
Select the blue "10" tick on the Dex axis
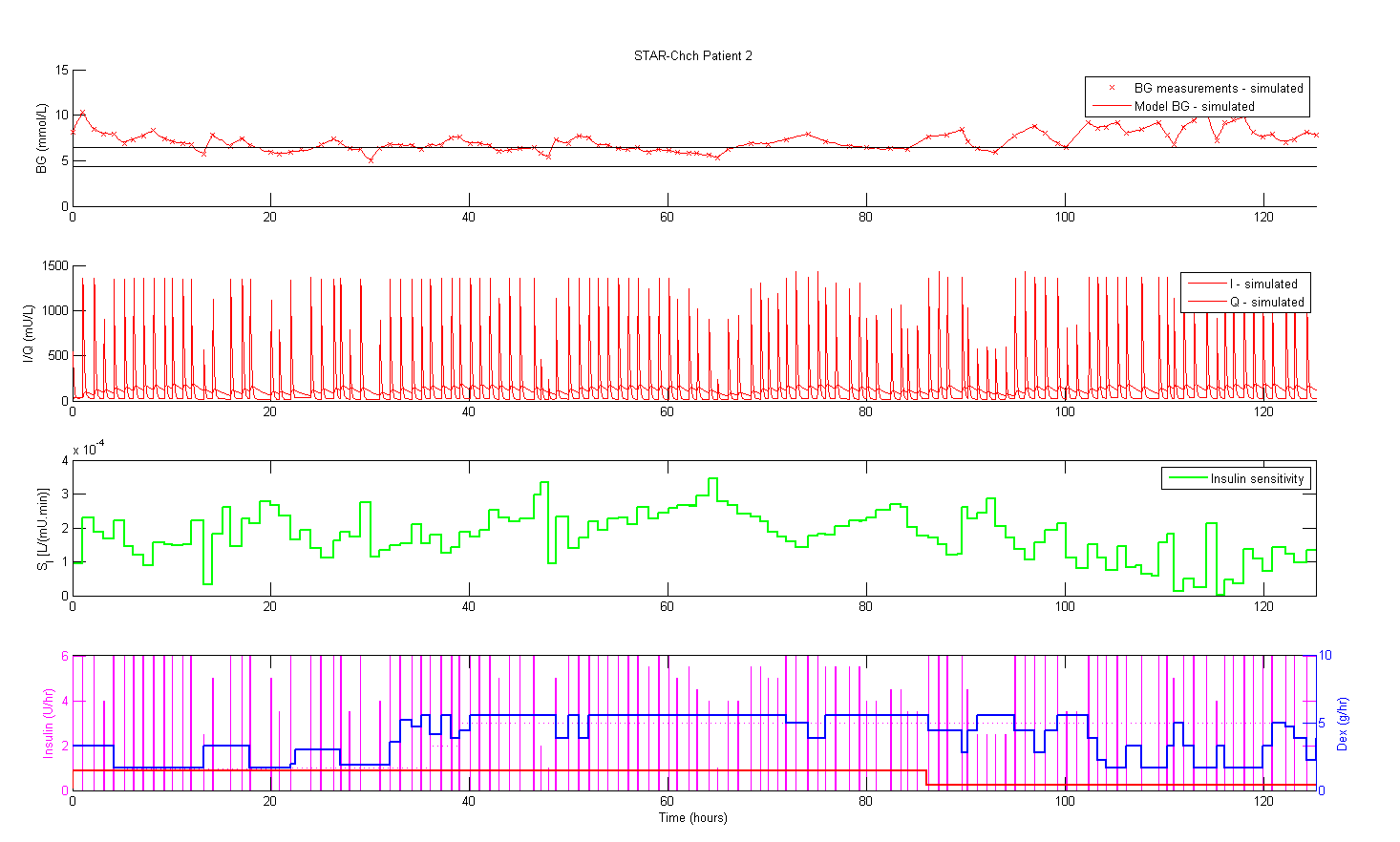(x=1326, y=656)
